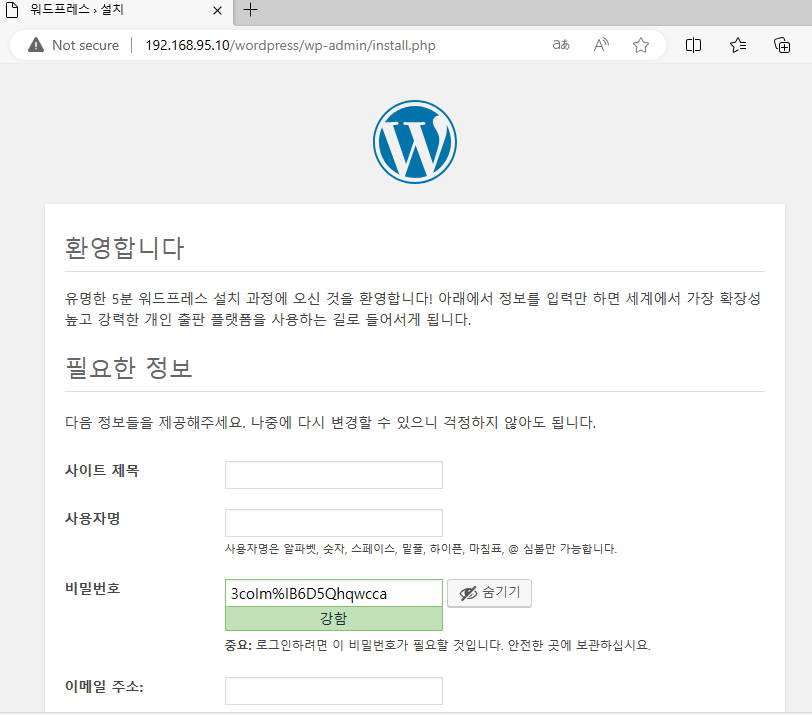
Task: Click the 비밀번호 password field
Action: point(334,593)
